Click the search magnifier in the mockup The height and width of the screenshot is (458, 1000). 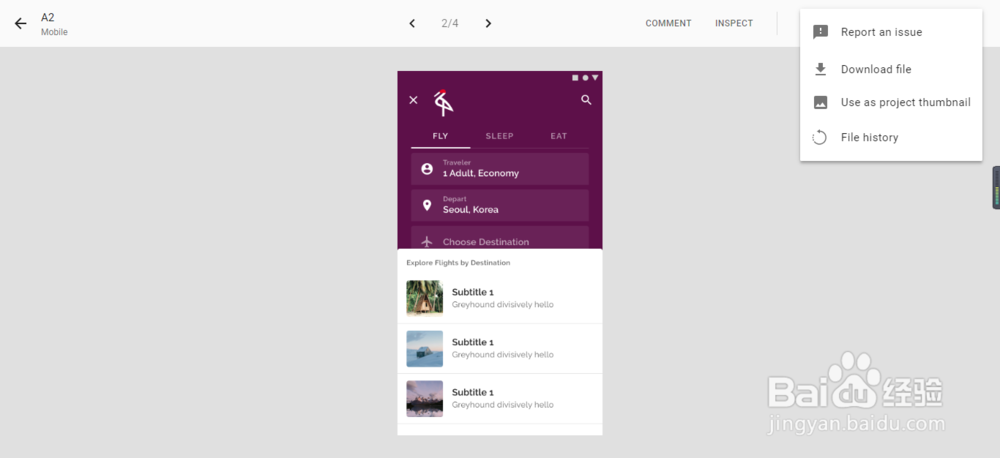click(586, 100)
